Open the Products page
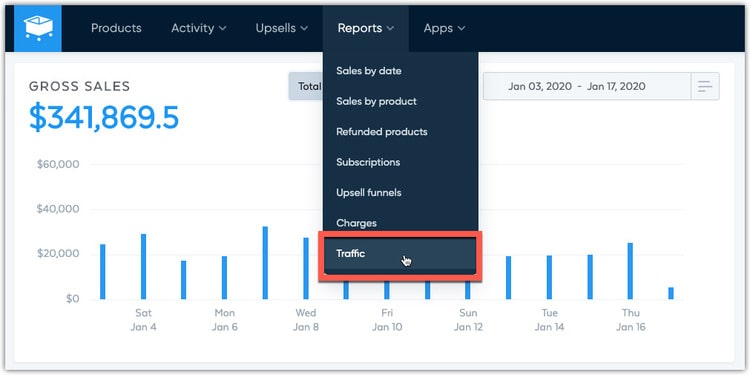Screen dimensions: 750x375 (x=116, y=28)
